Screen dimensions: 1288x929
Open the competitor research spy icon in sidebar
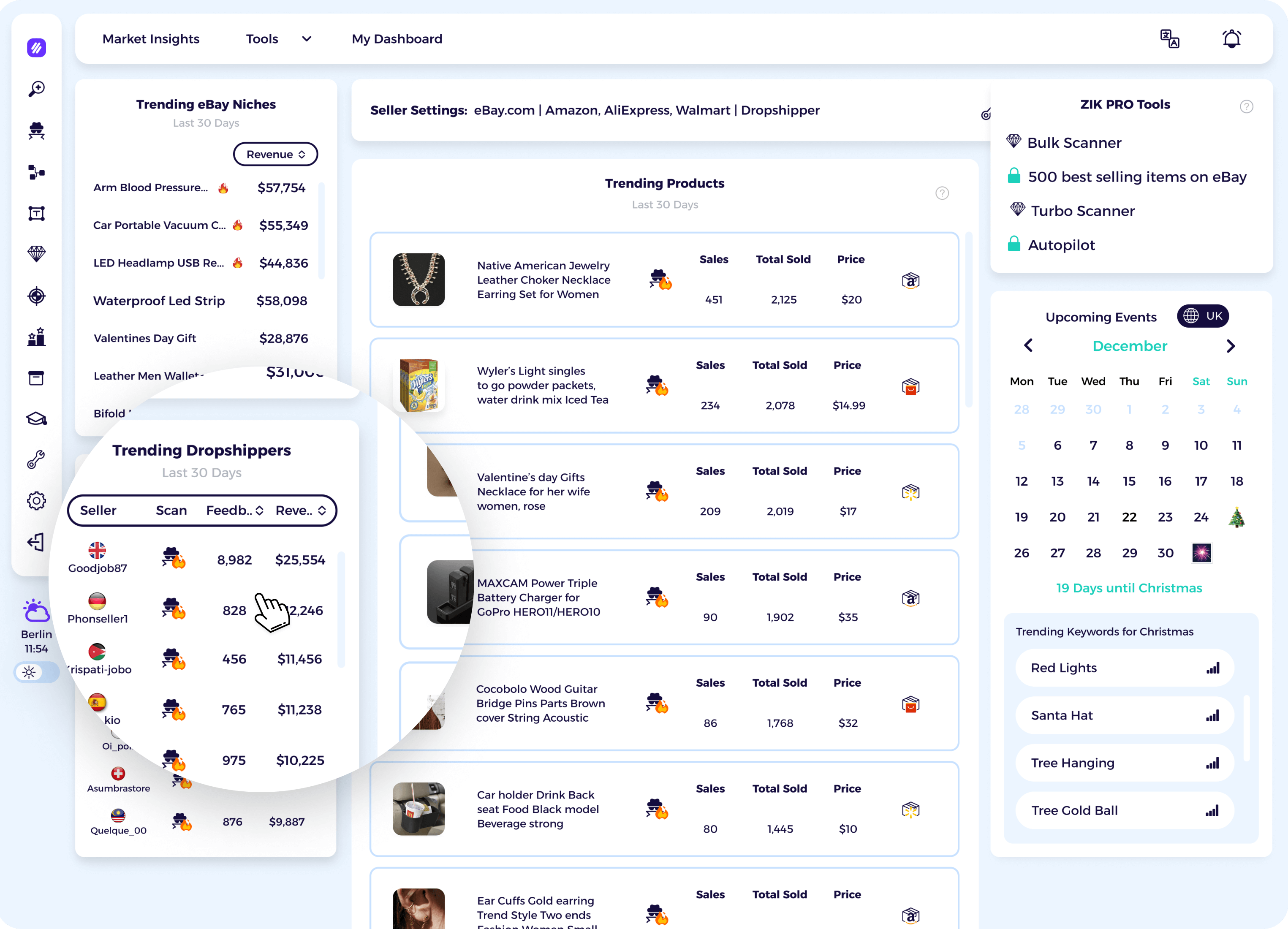coord(36,130)
